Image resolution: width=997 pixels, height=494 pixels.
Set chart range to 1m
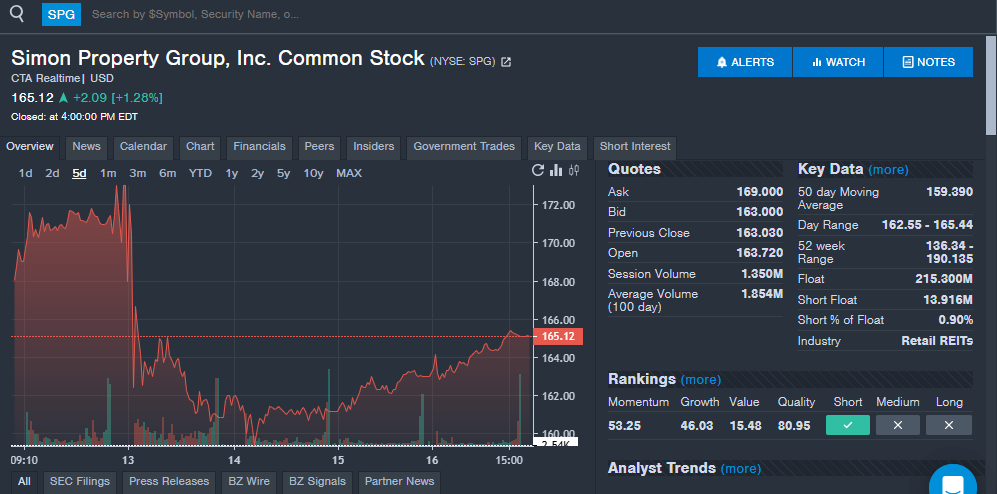pos(108,174)
